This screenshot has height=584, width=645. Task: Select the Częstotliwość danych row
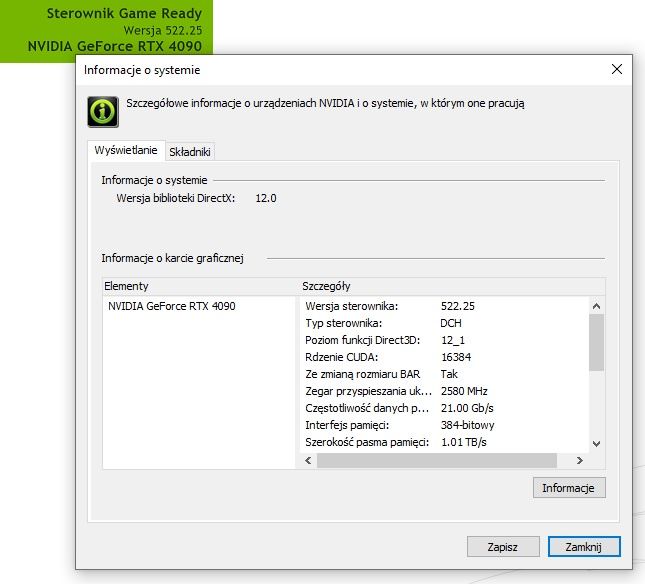(446, 408)
